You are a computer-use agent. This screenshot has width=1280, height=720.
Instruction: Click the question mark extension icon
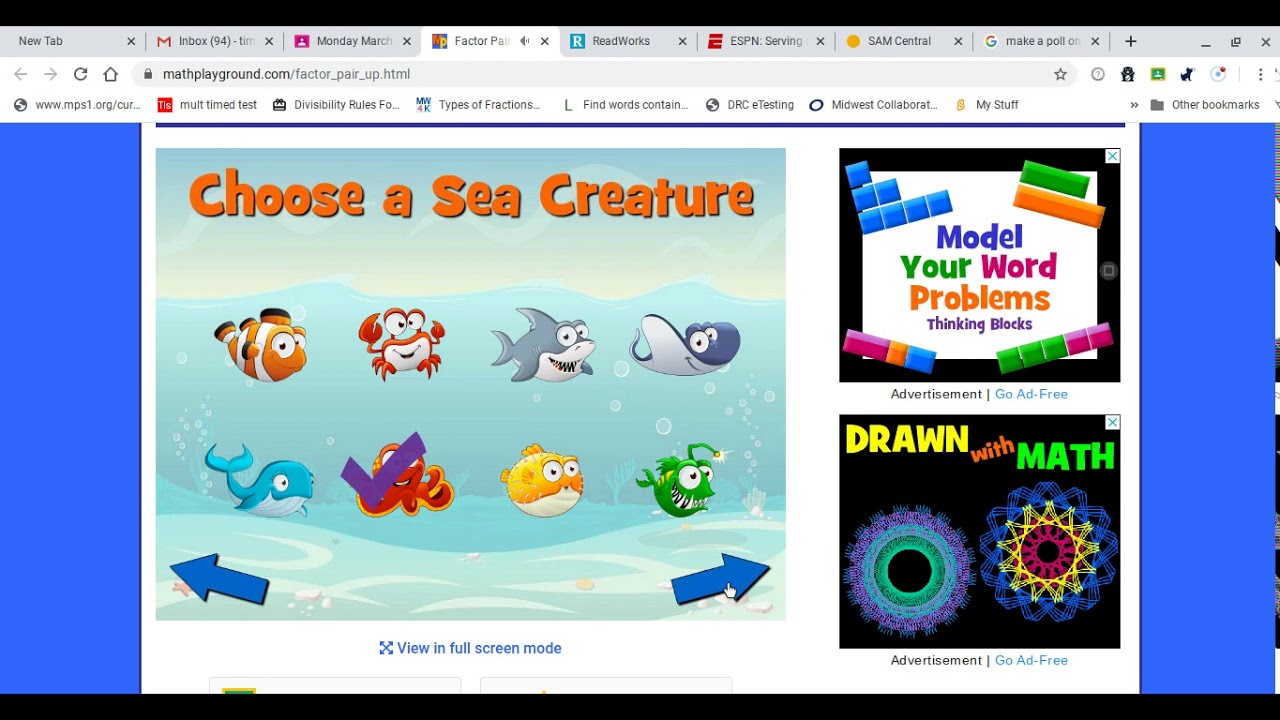(1098, 74)
